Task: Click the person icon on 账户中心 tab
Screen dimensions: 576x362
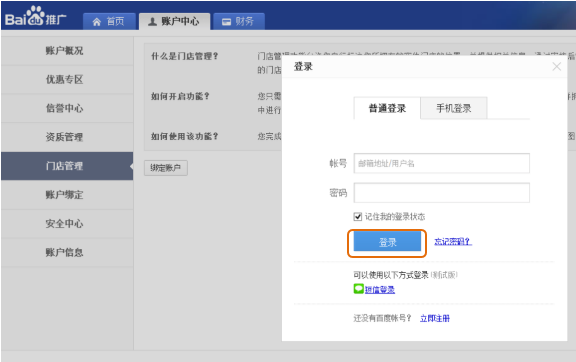Action: pos(152,22)
